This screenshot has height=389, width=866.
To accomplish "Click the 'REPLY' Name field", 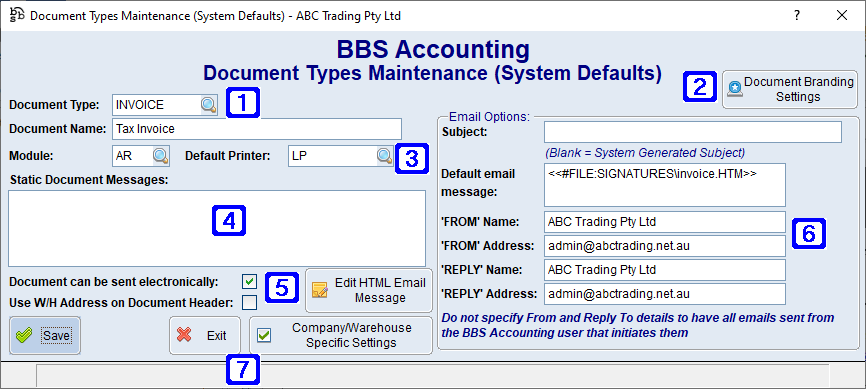I will (664, 270).
